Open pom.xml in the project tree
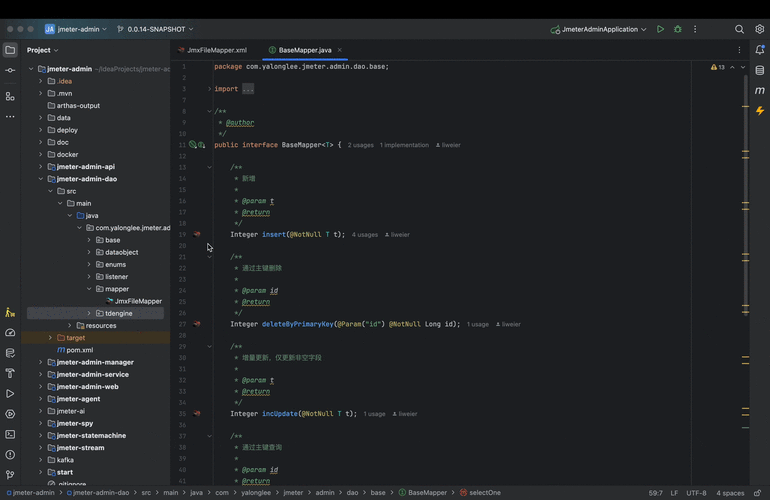This screenshot has width=770, height=500. tap(79, 350)
